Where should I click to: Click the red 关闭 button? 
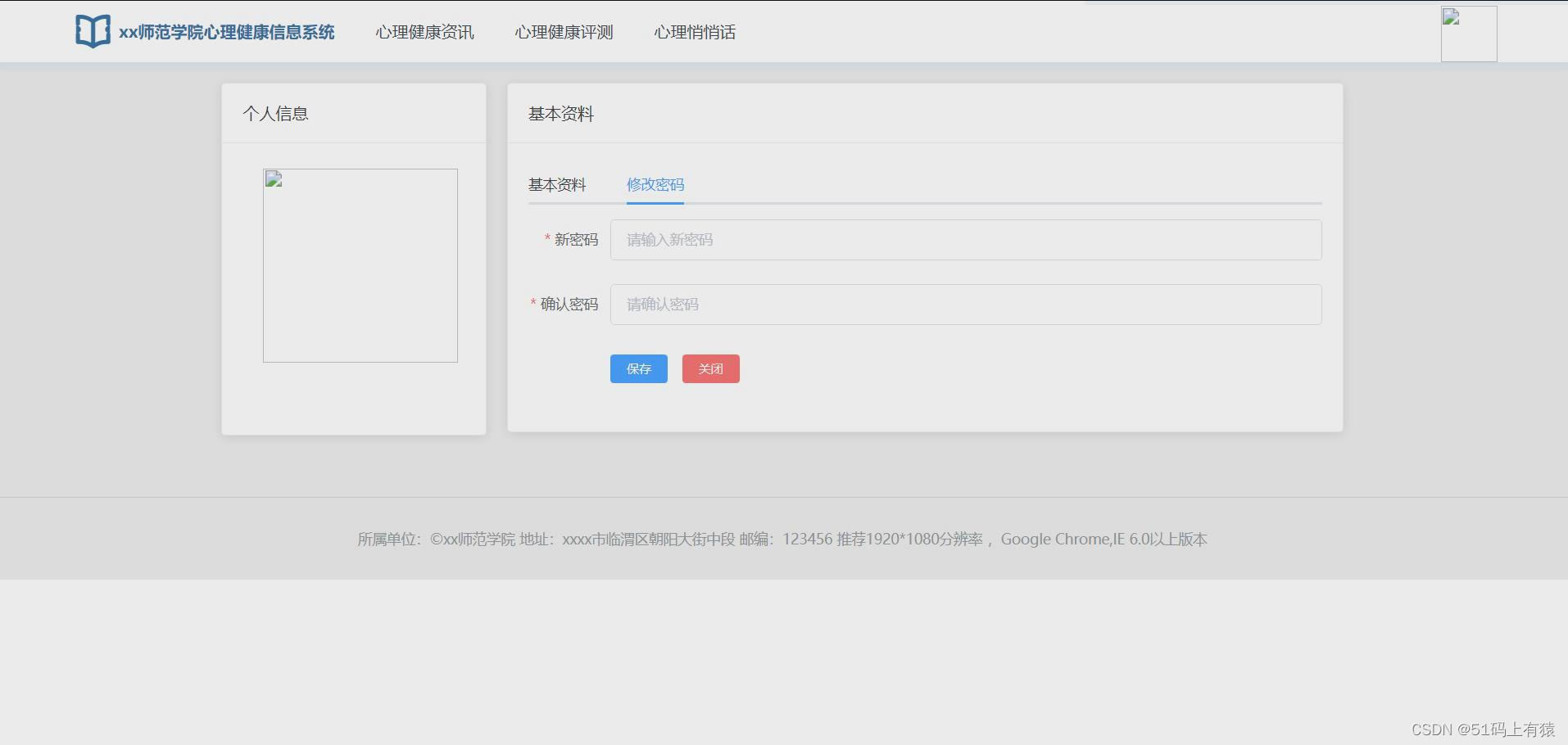(x=711, y=369)
